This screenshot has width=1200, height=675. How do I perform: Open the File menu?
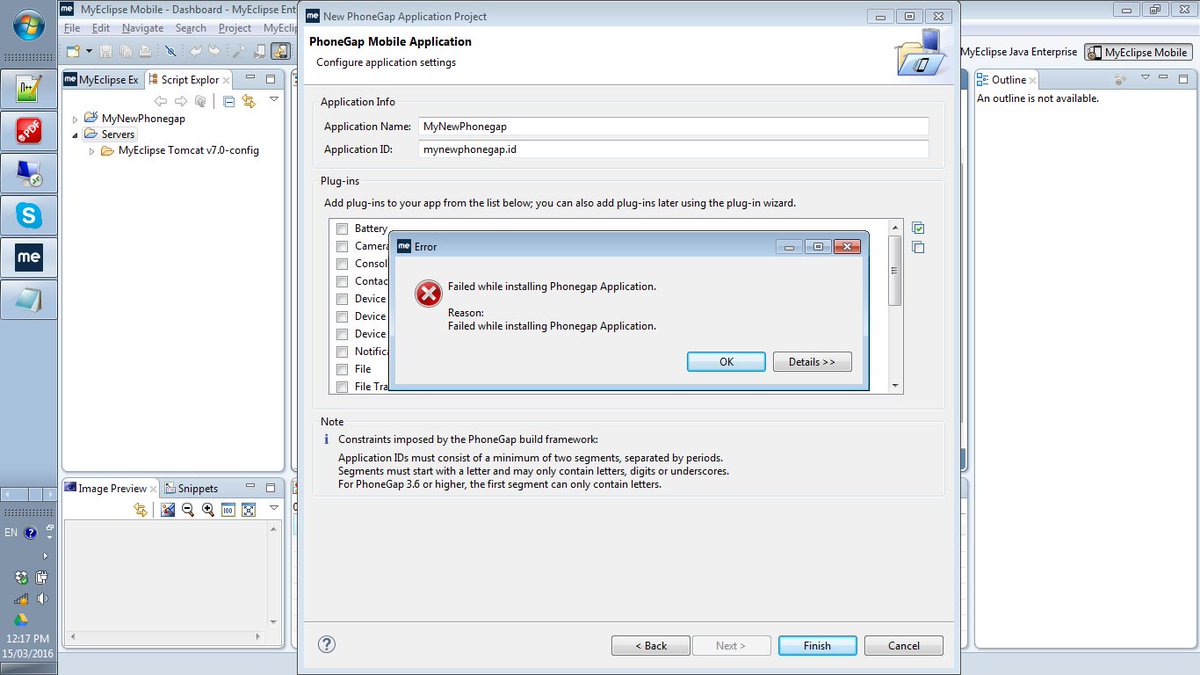click(x=72, y=28)
